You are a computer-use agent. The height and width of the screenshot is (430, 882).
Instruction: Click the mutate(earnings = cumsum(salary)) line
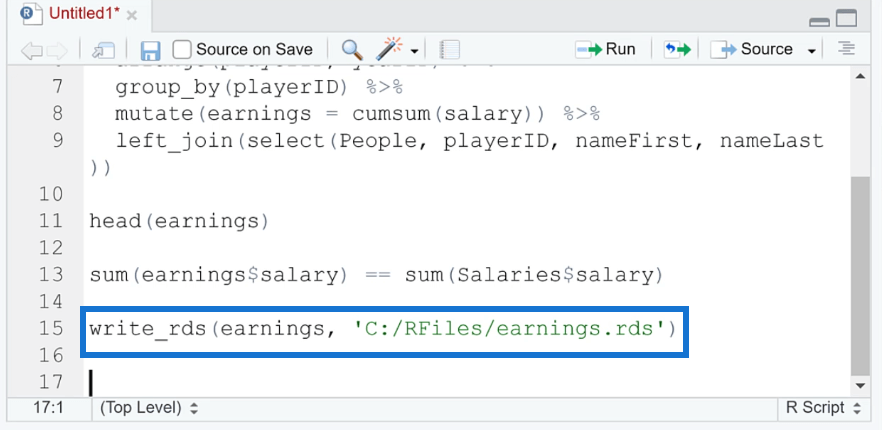point(358,114)
